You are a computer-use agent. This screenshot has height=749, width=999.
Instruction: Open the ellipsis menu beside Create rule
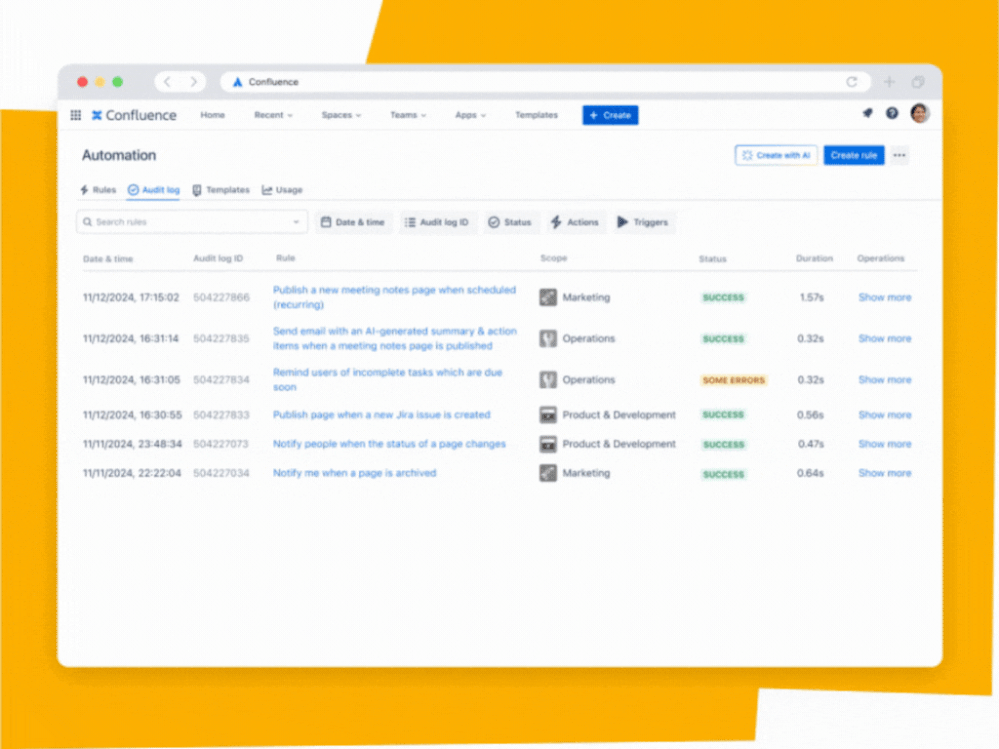[900, 155]
